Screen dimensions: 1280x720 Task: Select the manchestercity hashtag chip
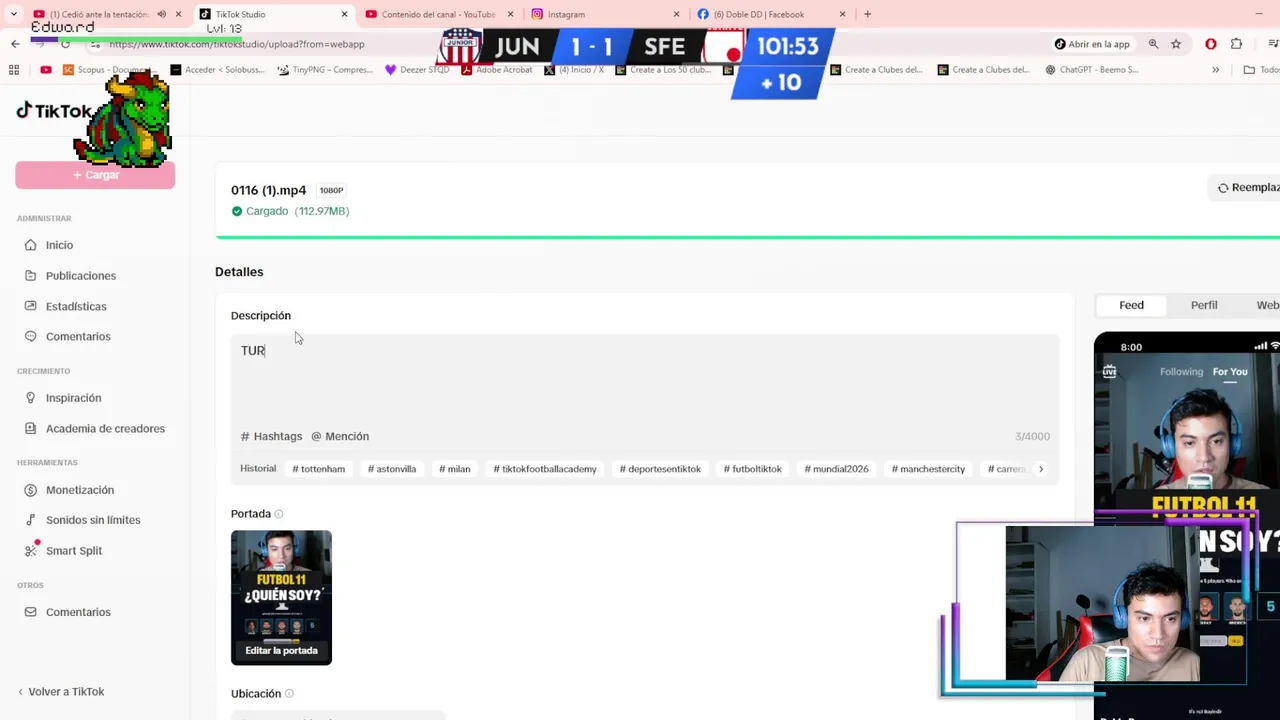point(928,469)
